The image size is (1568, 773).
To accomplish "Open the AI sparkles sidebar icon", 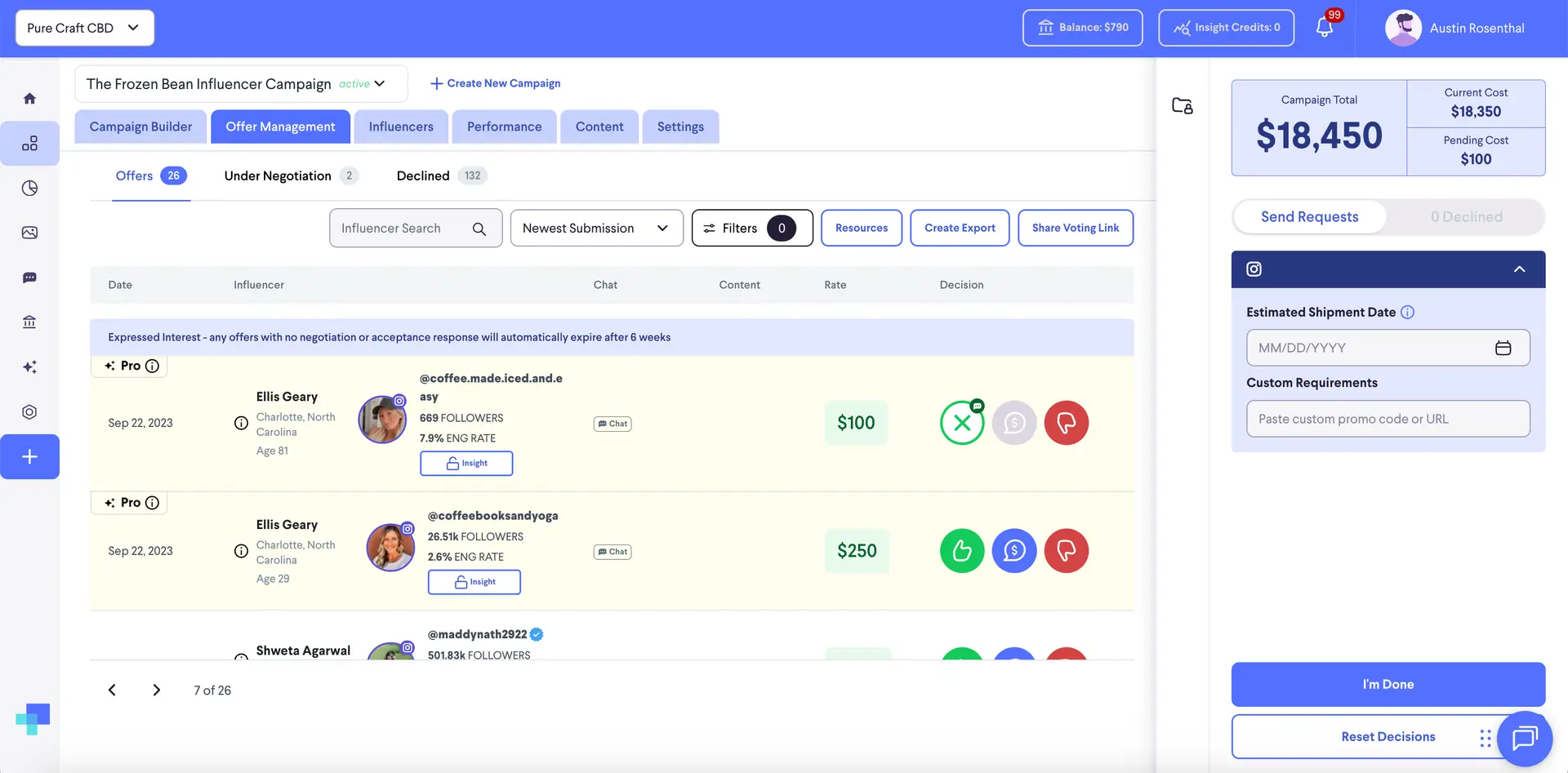I will click(29, 367).
